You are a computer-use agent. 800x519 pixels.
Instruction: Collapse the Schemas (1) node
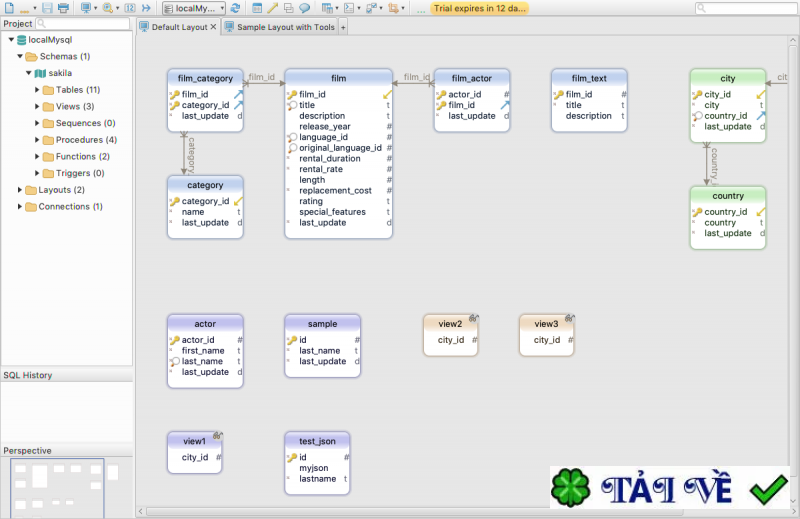coord(20,56)
